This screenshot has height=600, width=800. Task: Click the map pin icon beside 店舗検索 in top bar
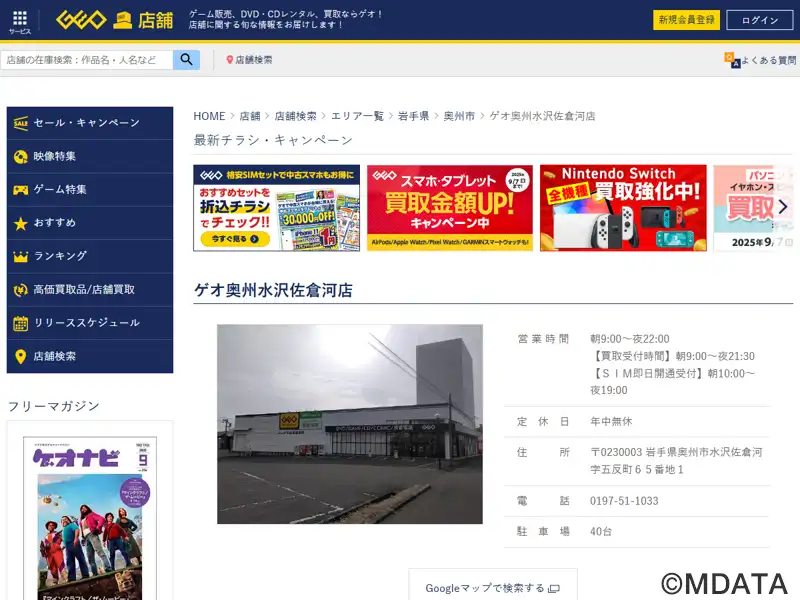(230, 60)
